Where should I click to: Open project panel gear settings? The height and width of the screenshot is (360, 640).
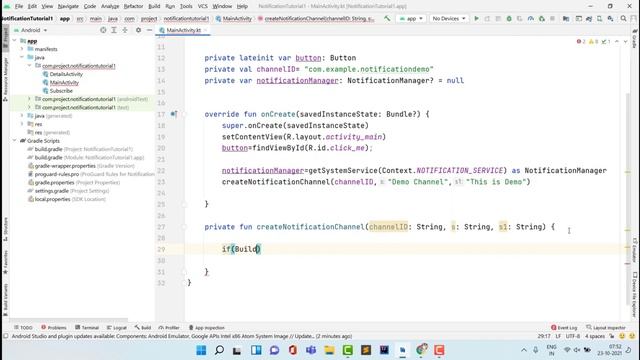coord(138,30)
